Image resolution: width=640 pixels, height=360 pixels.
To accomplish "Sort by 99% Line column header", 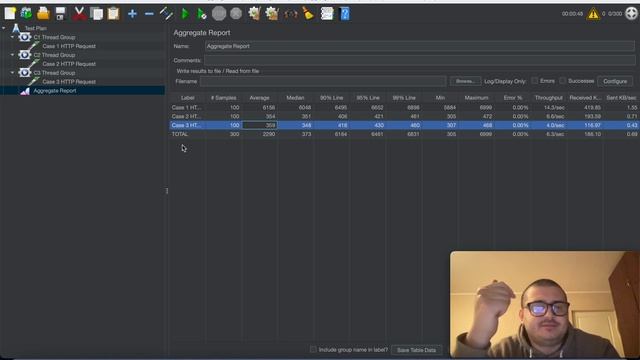I will 404,98.
